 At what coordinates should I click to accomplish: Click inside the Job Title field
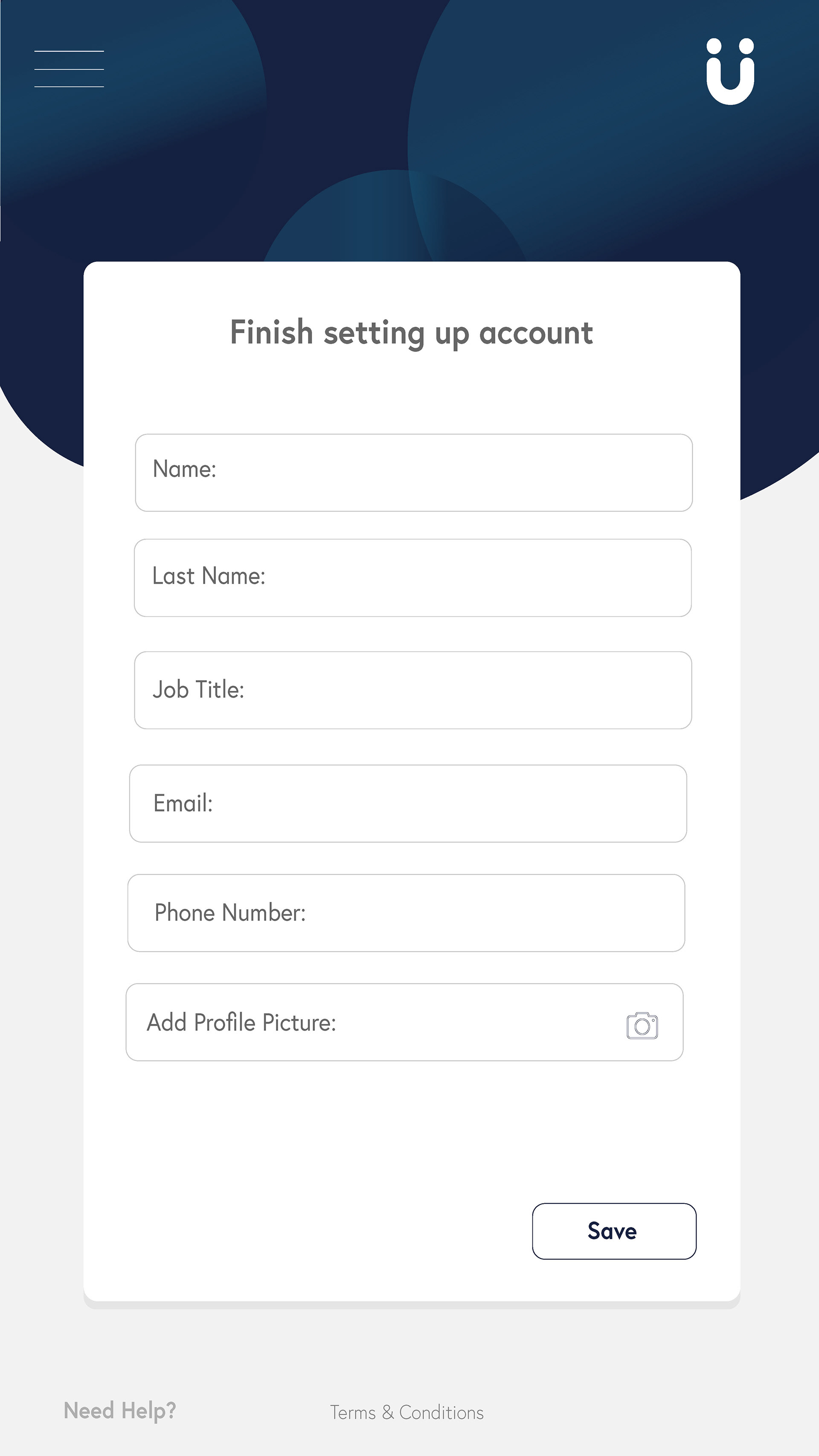tap(412, 690)
